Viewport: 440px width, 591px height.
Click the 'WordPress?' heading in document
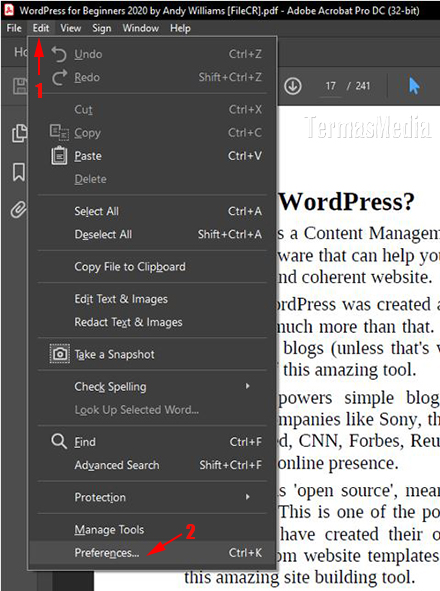click(x=346, y=202)
